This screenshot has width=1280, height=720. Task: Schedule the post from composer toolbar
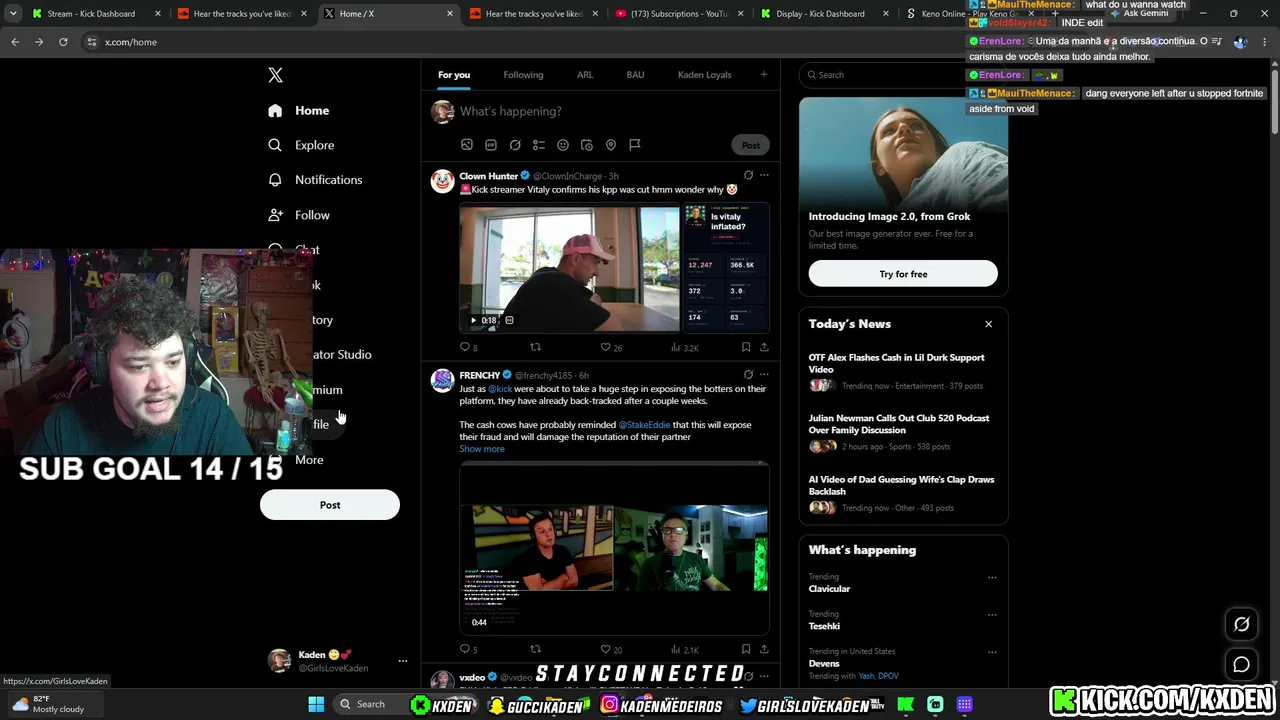[x=587, y=145]
